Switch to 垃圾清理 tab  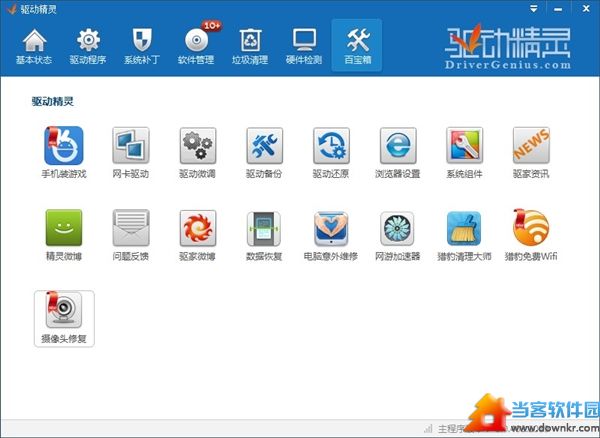click(250, 46)
